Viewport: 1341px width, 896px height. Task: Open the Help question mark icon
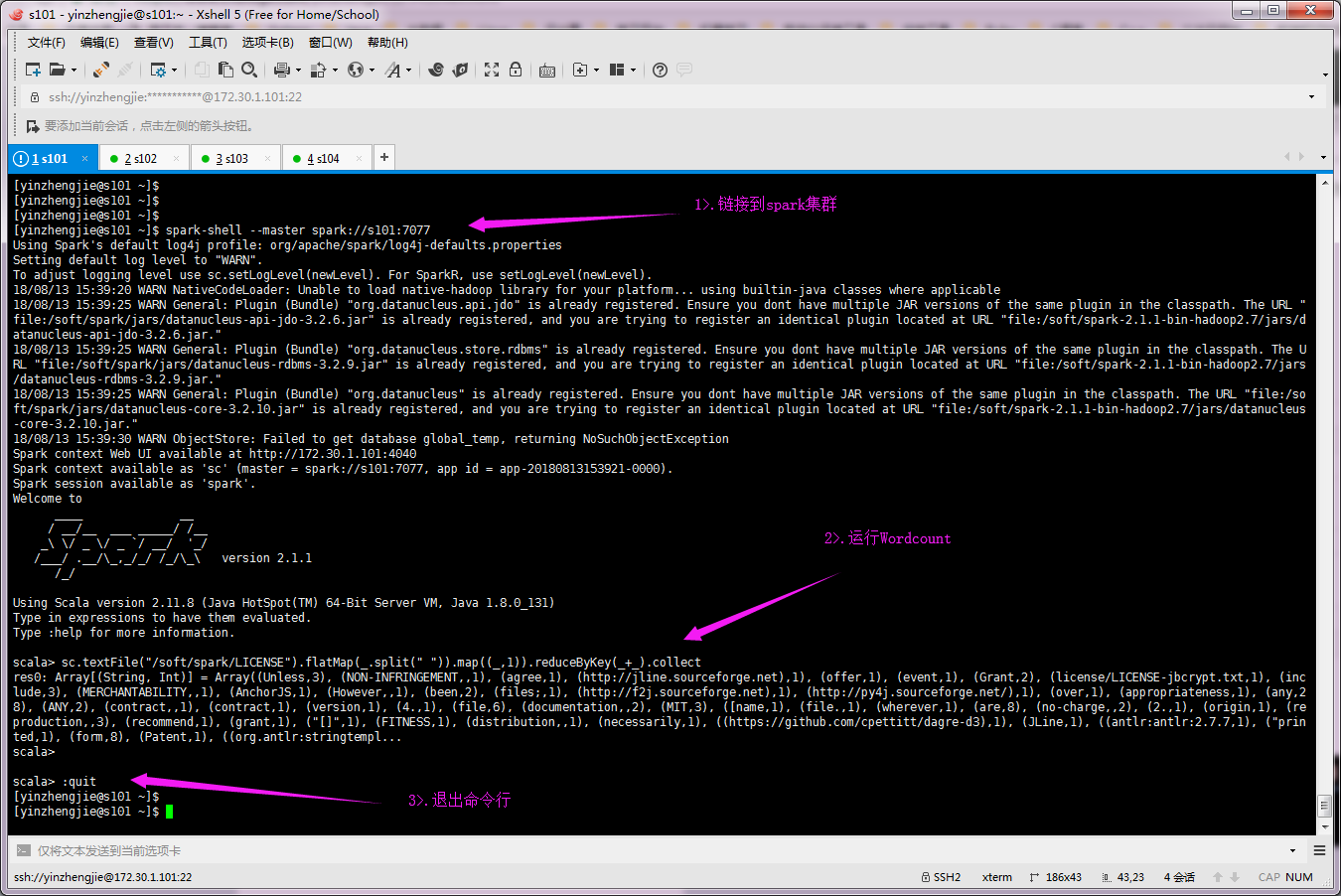coord(660,70)
